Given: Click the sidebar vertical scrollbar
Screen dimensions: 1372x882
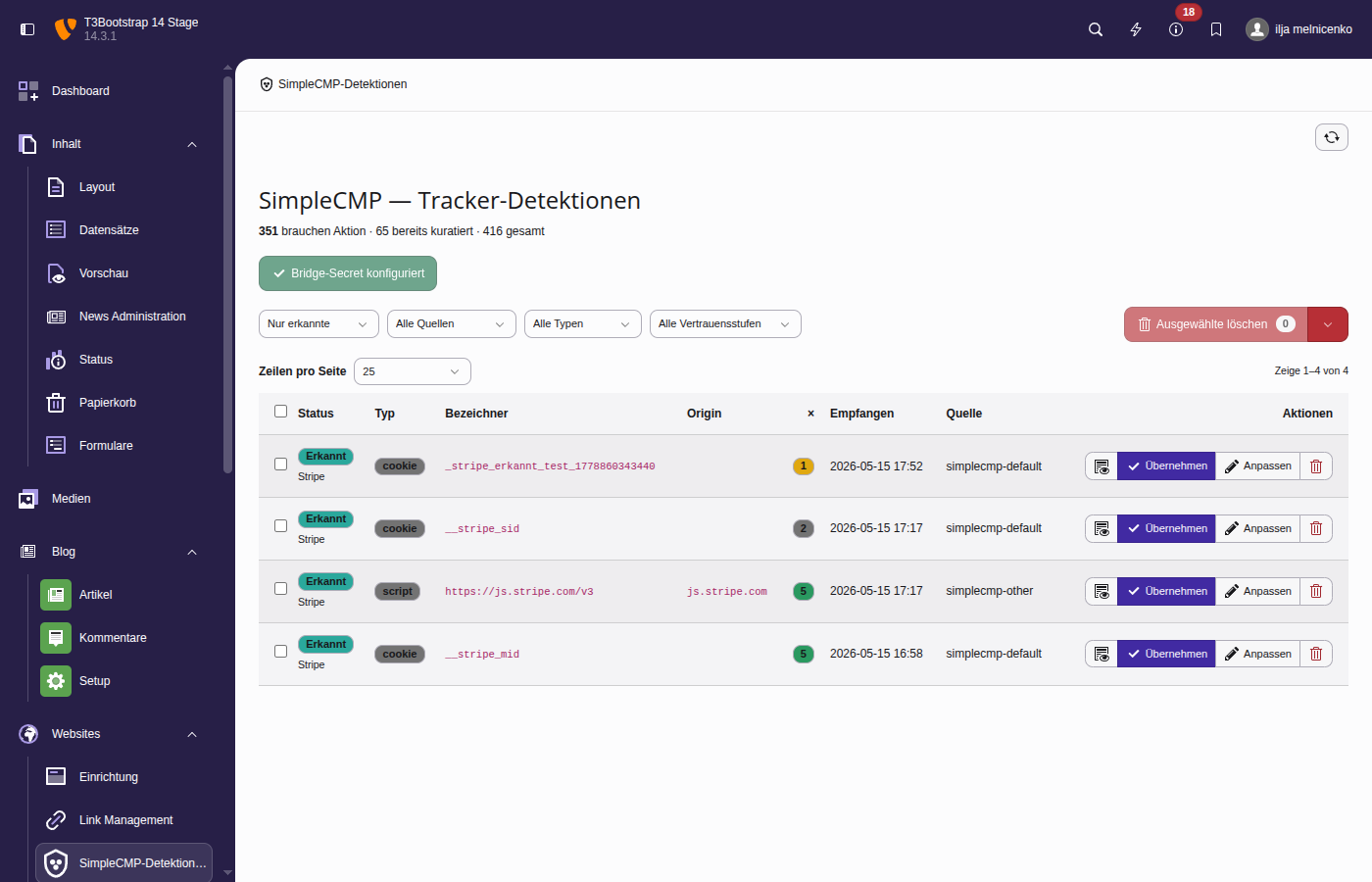Looking at the screenshot, I should pyautogui.click(x=227, y=274).
